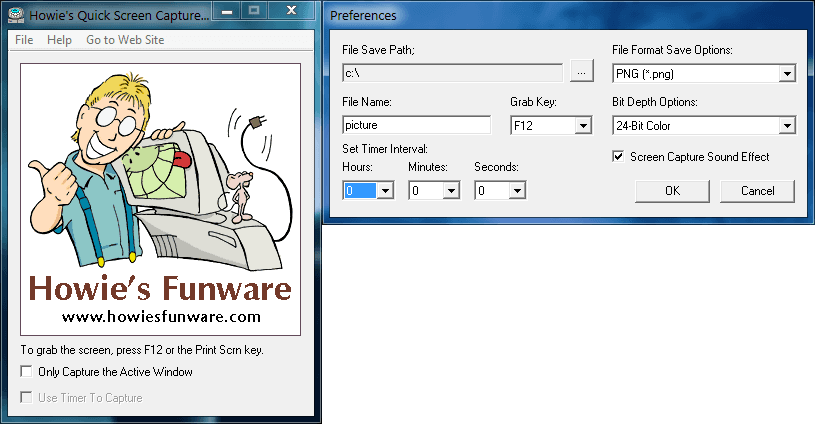Screen dimensions: 815x424
Task: Click the File Name field containing picture
Action: (416, 125)
